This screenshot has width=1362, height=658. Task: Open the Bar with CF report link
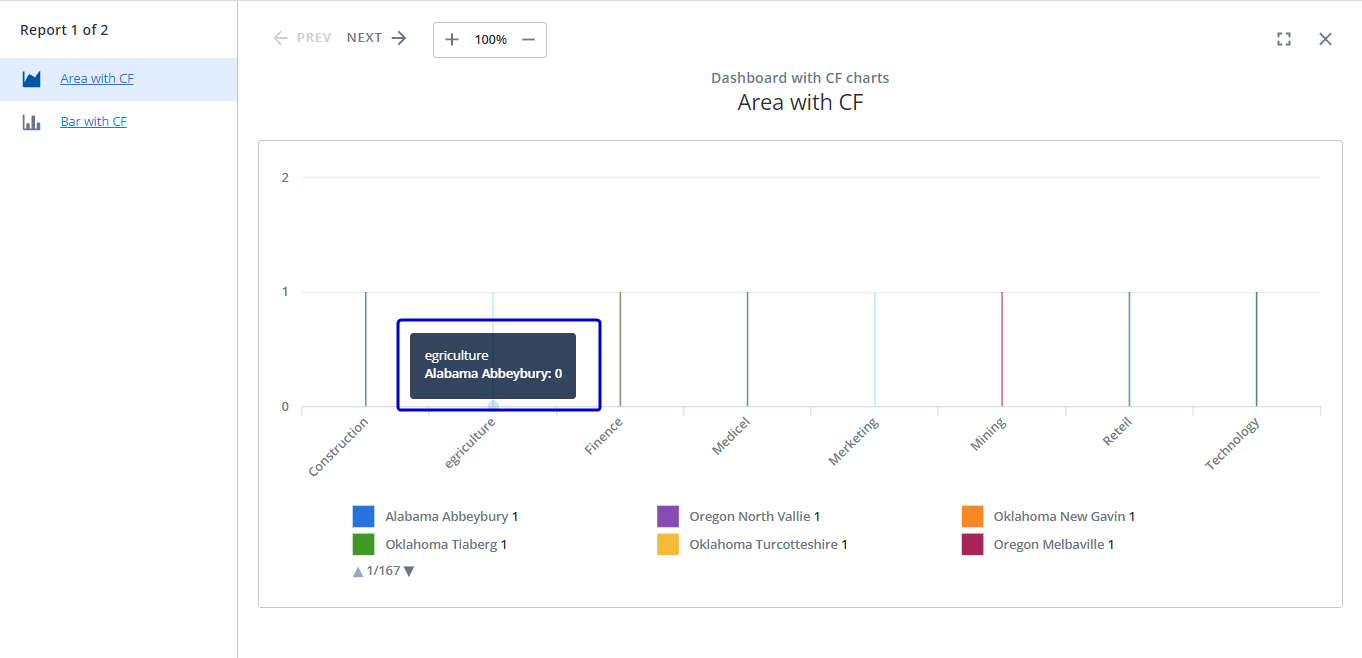point(93,122)
